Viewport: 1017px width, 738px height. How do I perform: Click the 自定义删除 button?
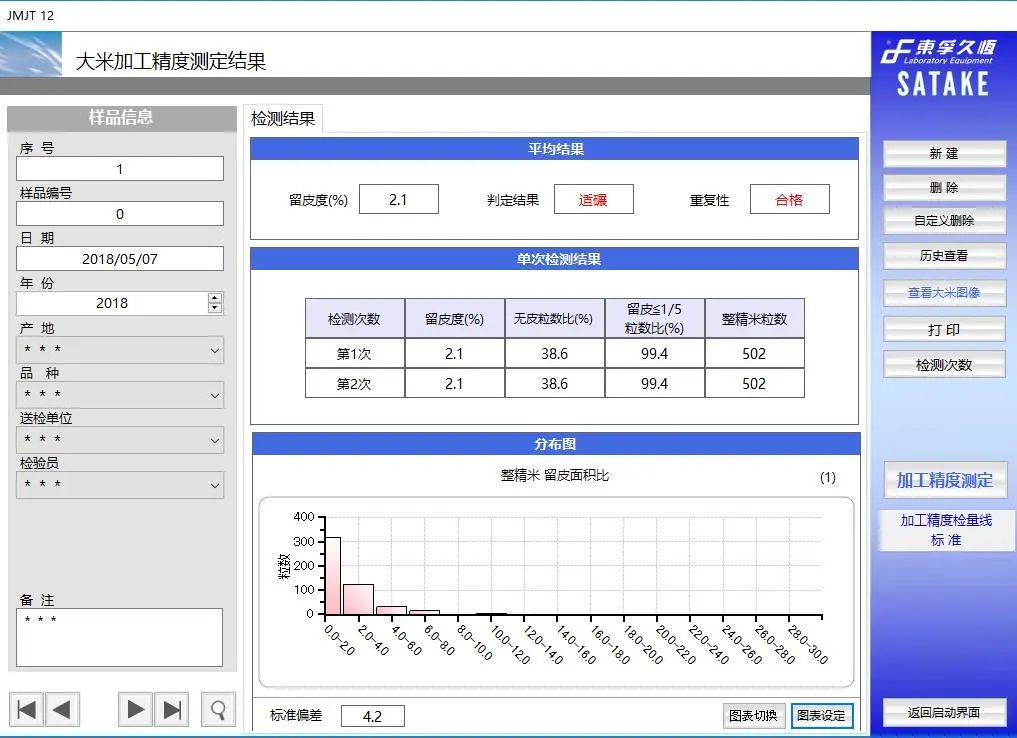[944, 220]
